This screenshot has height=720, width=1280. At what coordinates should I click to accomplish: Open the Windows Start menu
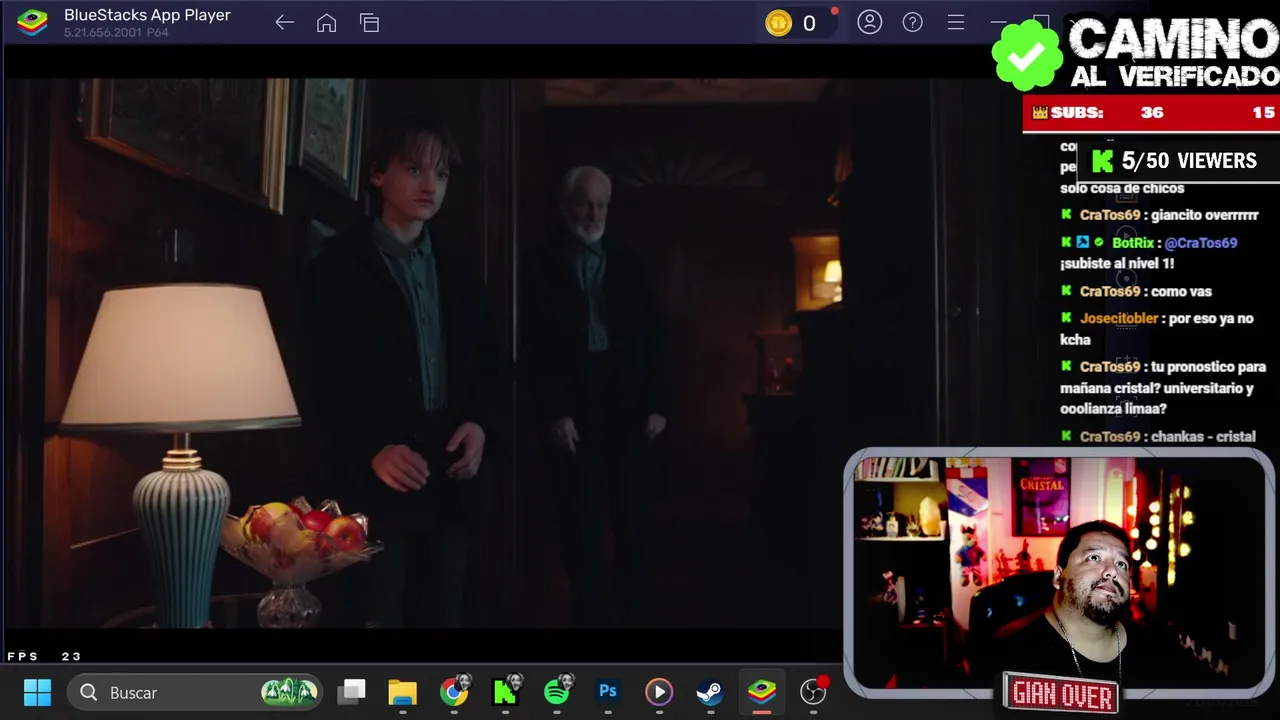(x=37, y=692)
